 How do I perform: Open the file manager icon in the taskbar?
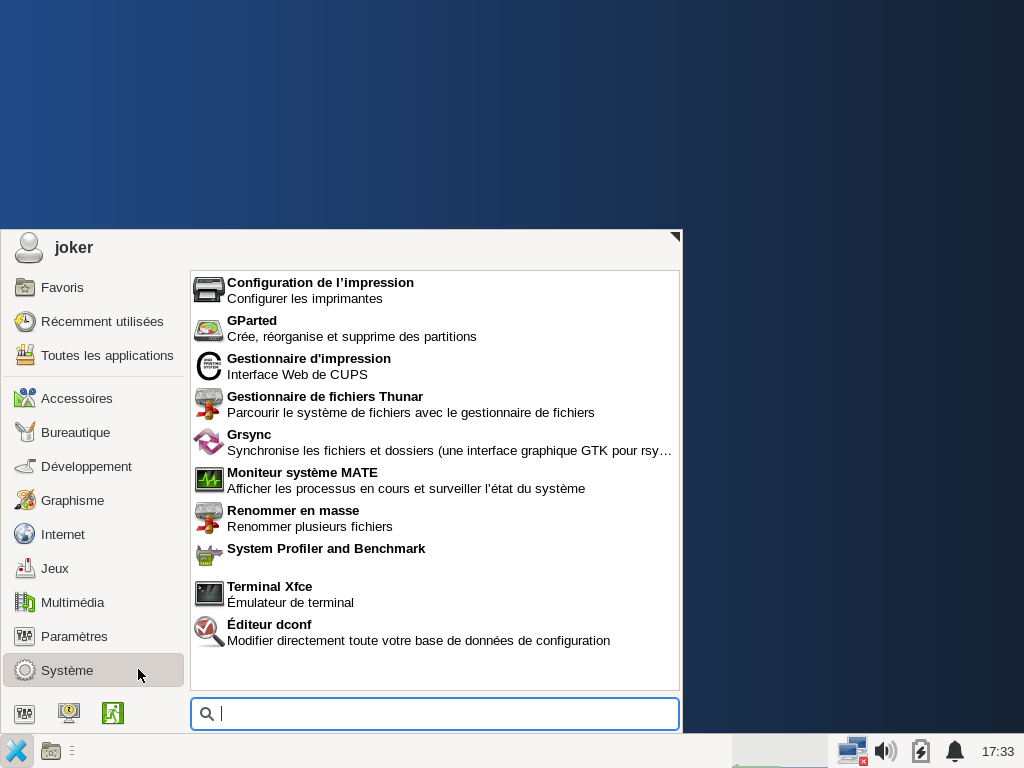point(50,751)
